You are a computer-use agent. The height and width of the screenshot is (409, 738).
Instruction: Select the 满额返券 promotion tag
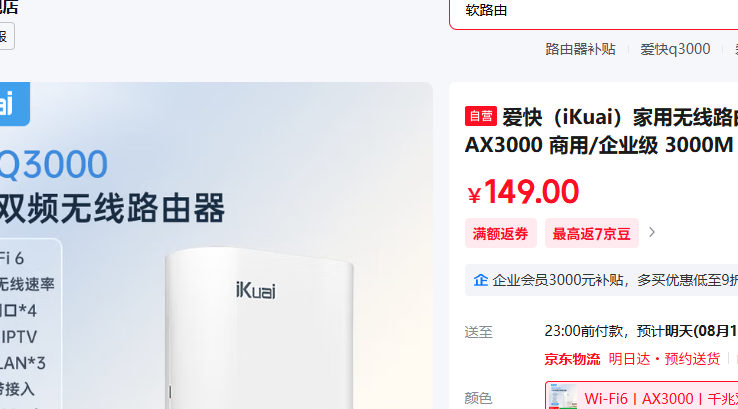coord(500,233)
